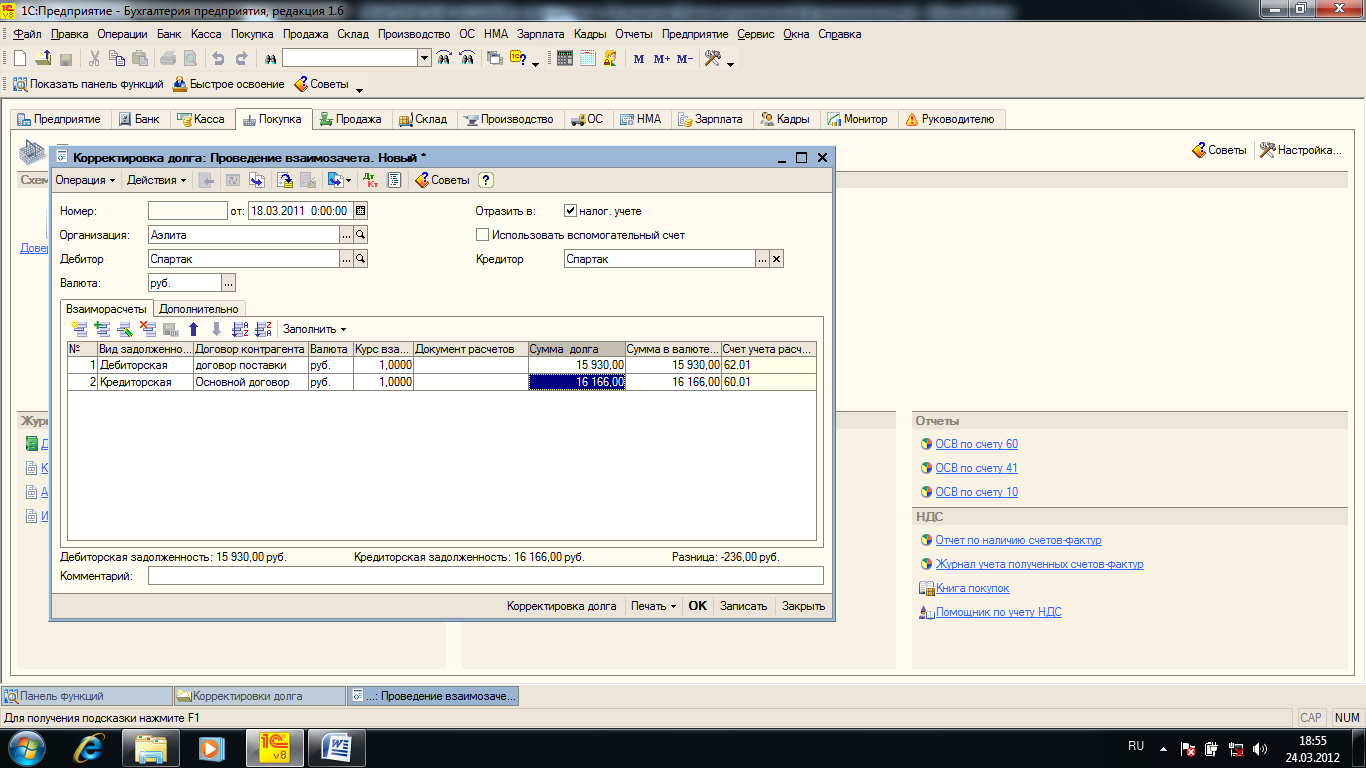Switch to Корректировки долга window in taskbar panel
The width and height of the screenshot is (1366, 768).
(258, 696)
